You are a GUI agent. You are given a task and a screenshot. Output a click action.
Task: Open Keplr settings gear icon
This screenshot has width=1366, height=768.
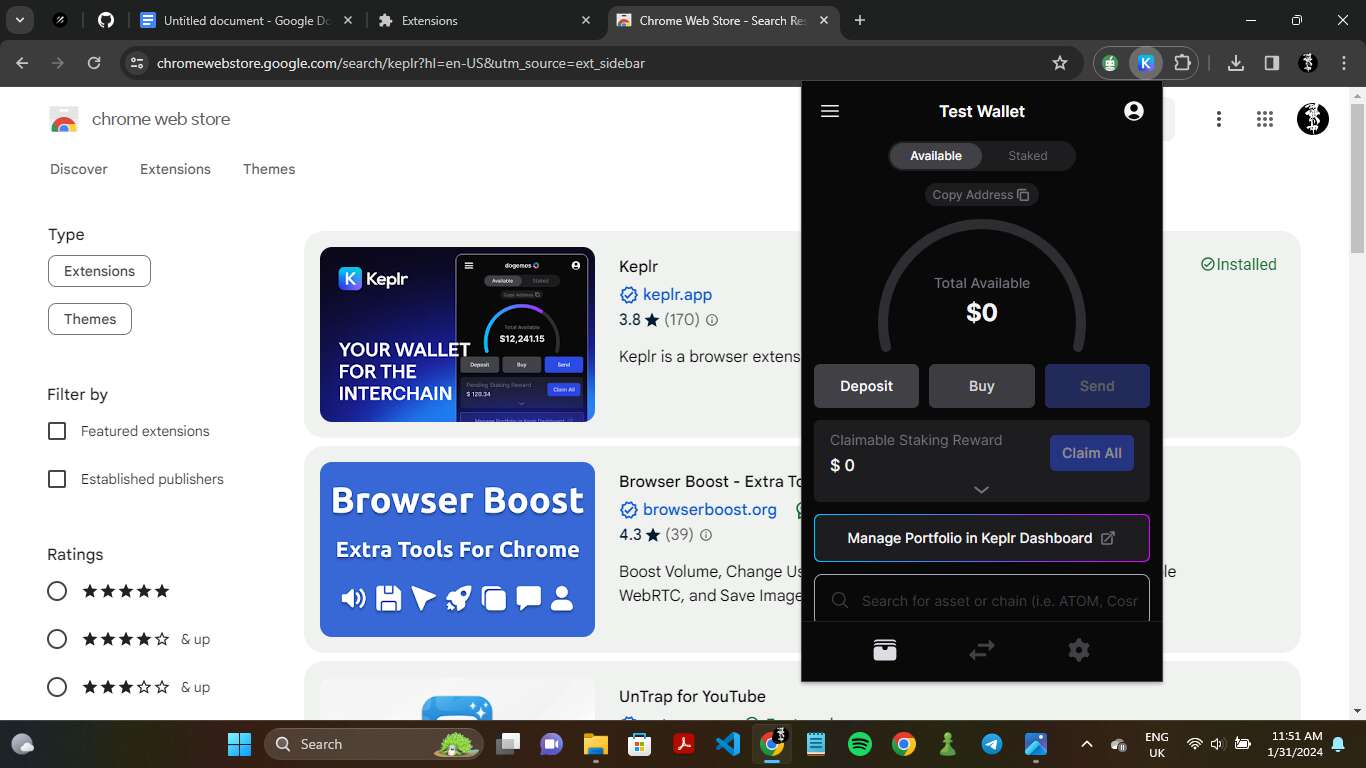click(x=1078, y=650)
